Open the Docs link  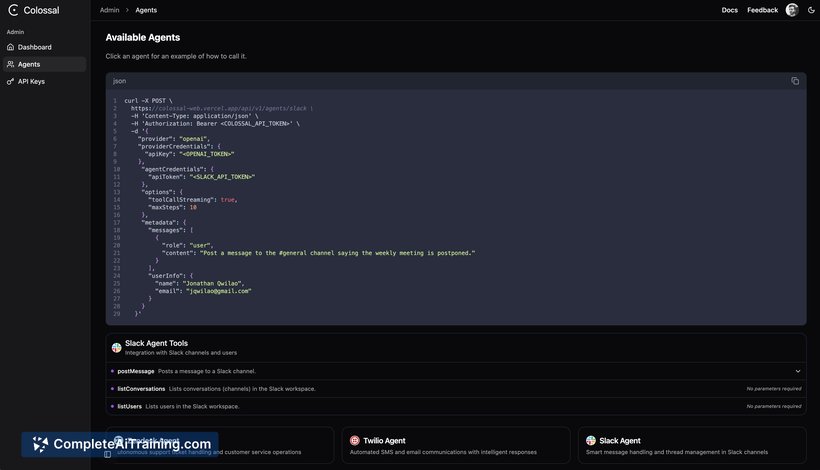pyautogui.click(x=730, y=10)
